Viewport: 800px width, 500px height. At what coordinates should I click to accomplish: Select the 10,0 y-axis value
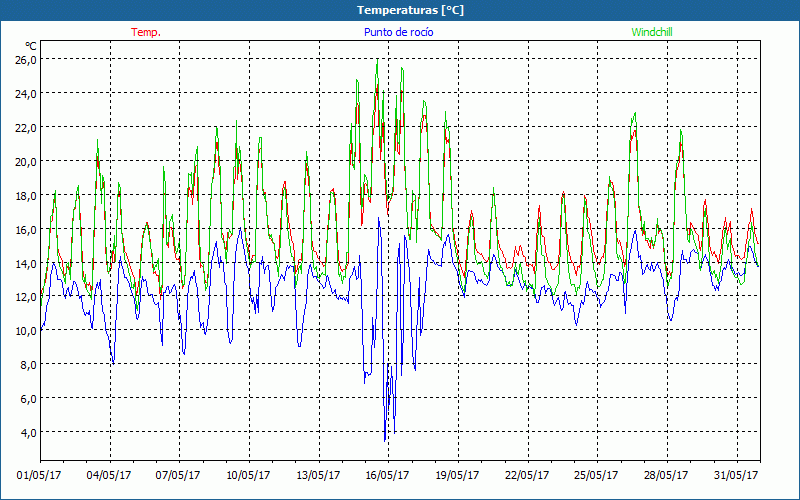pos(27,331)
